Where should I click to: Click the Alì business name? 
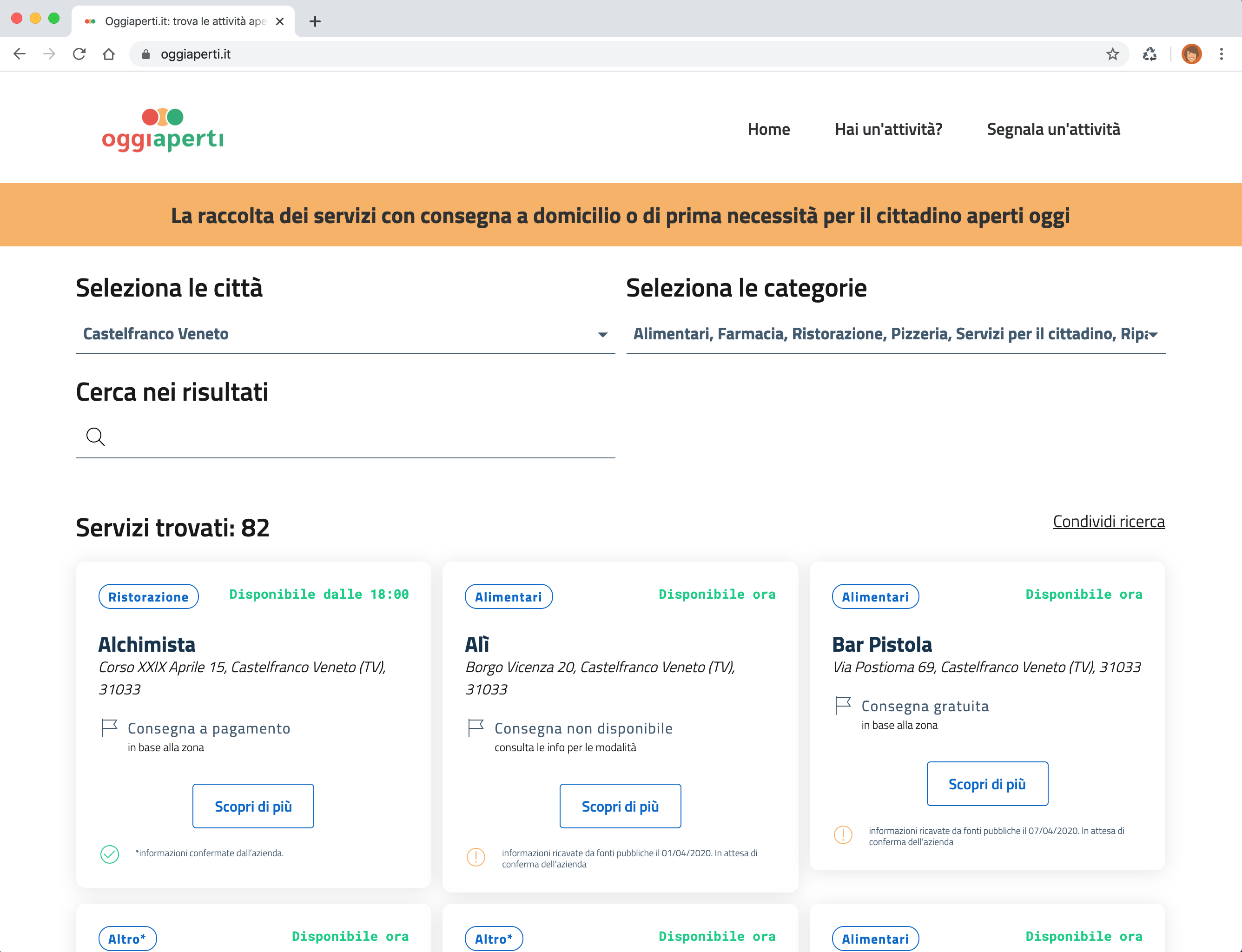(x=477, y=645)
